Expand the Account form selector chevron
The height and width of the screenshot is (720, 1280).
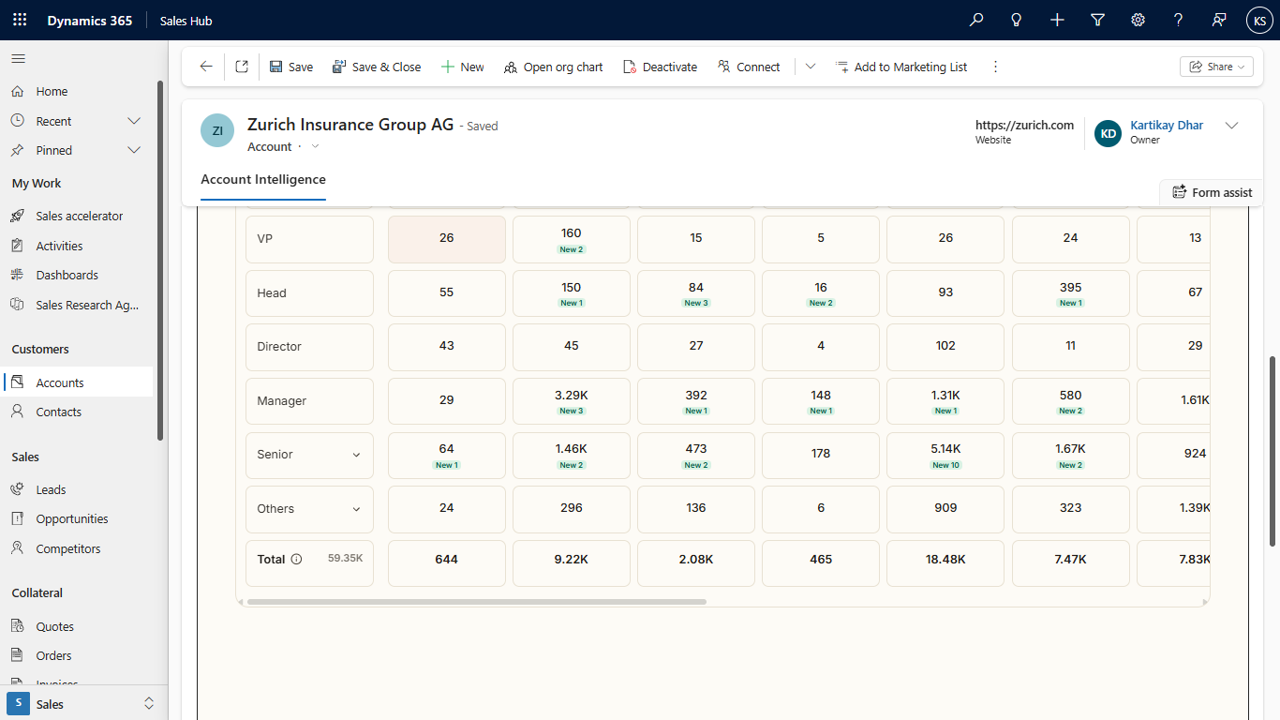315,147
